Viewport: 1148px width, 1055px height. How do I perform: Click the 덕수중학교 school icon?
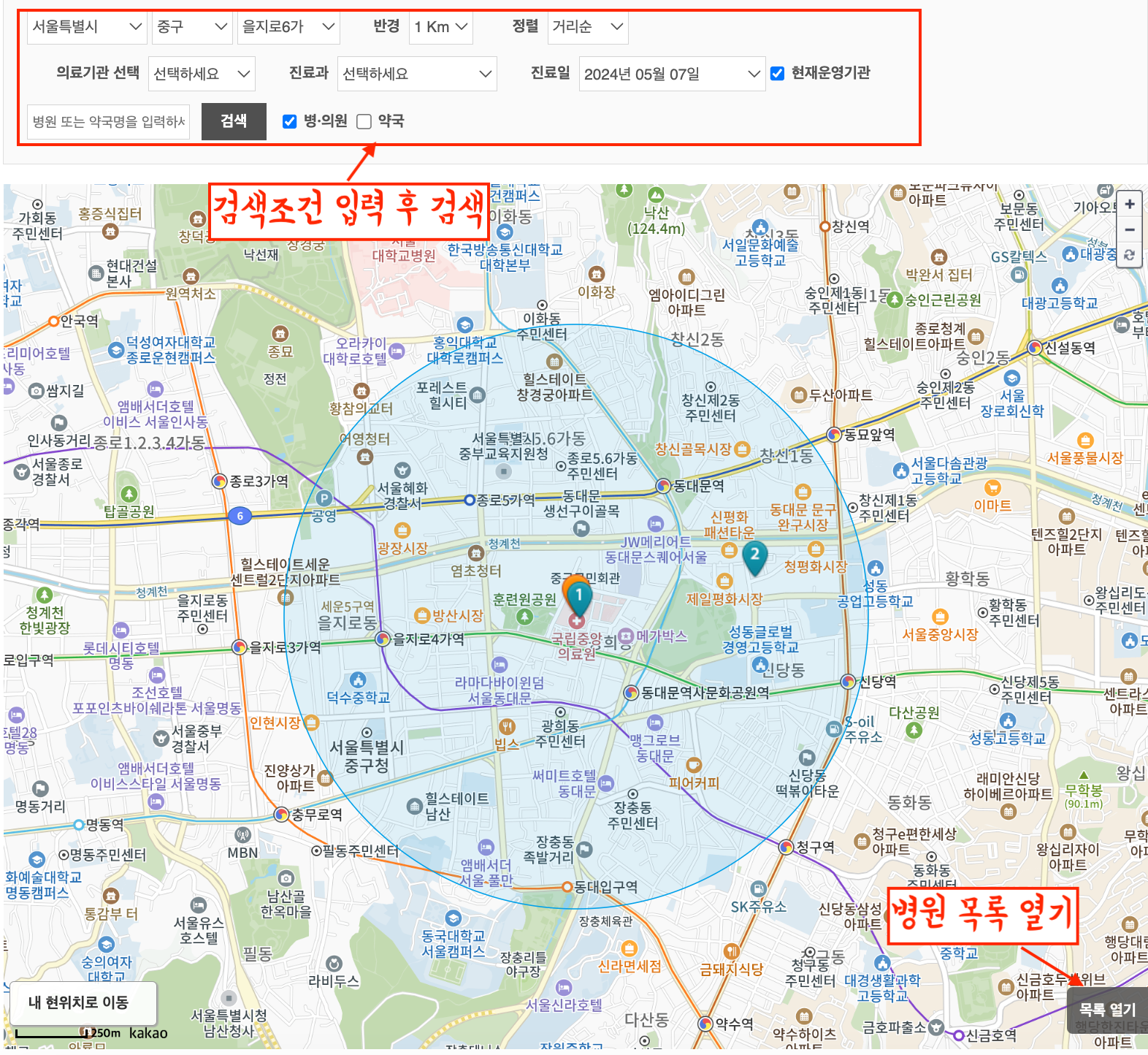(x=358, y=680)
